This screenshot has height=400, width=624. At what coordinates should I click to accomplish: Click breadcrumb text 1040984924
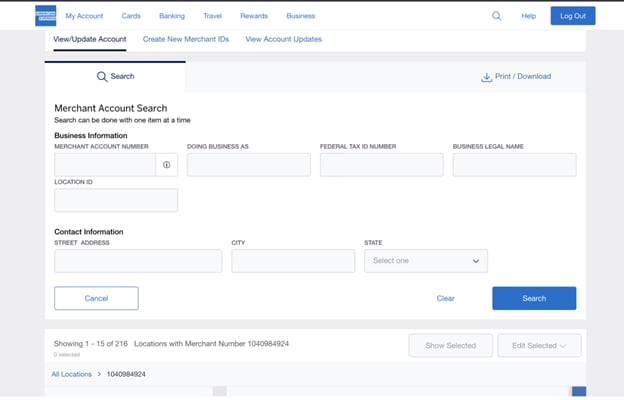pyautogui.click(x=126, y=374)
